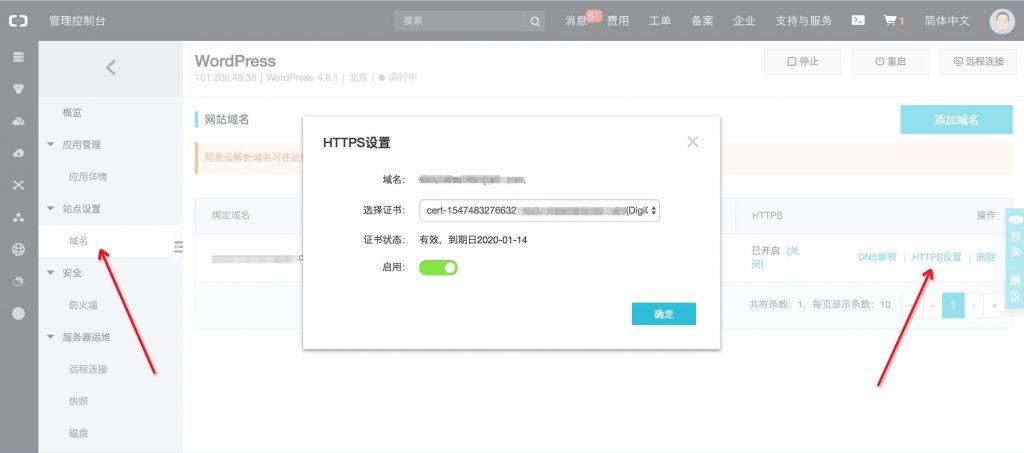The width and height of the screenshot is (1024, 453).
Task: Click the DNS解析 link
Action: tap(877, 257)
